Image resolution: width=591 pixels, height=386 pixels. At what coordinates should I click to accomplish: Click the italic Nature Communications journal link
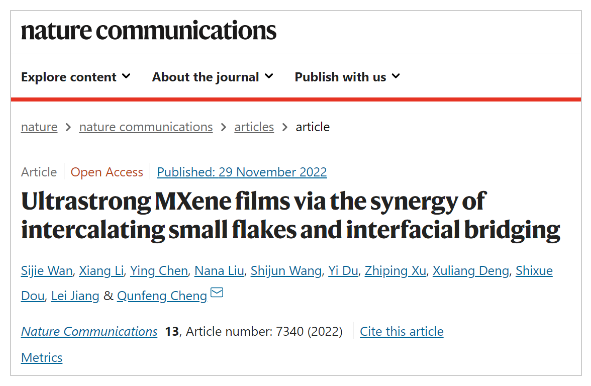(89, 332)
